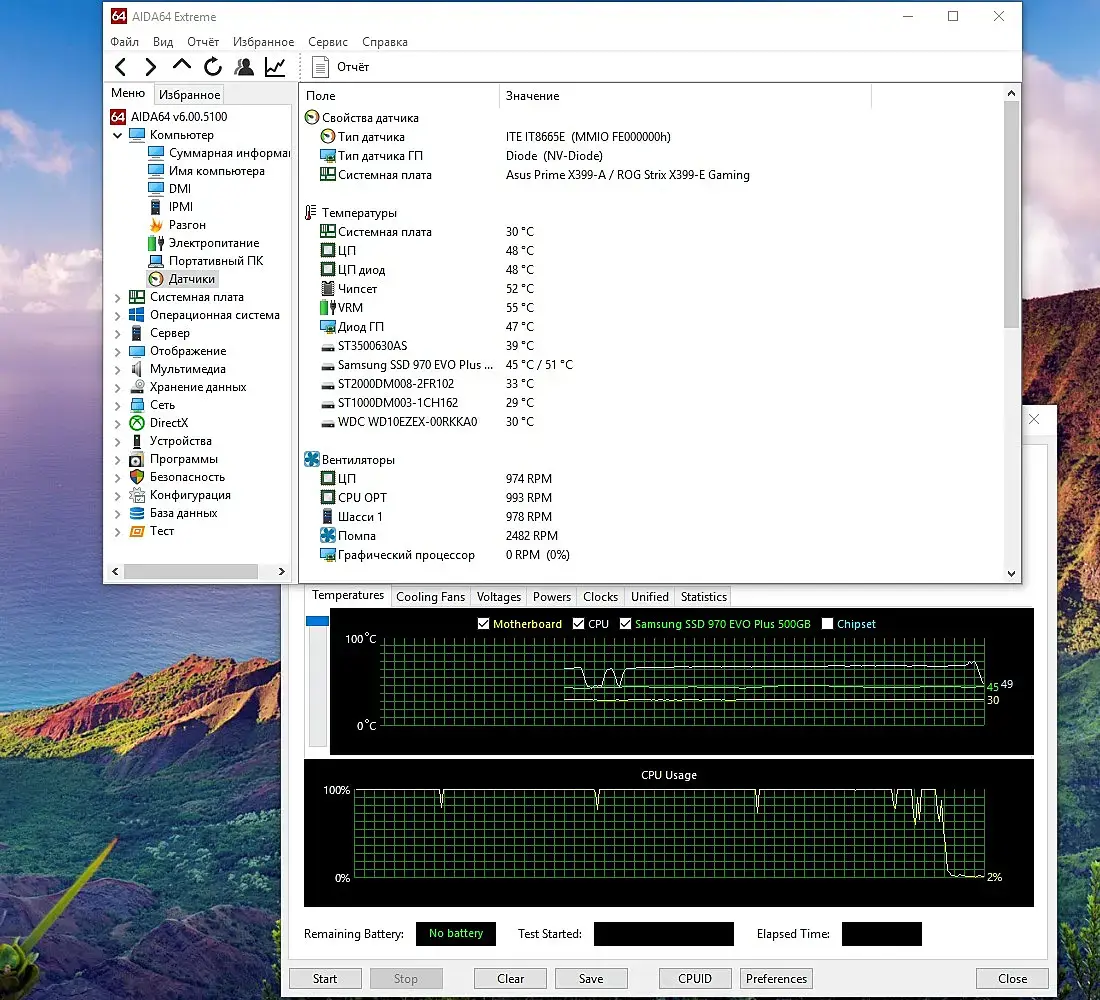Toggle the Samsung SSD 970 EVO Plus checkbox
This screenshot has width=1100, height=1000.
click(625, 624)
